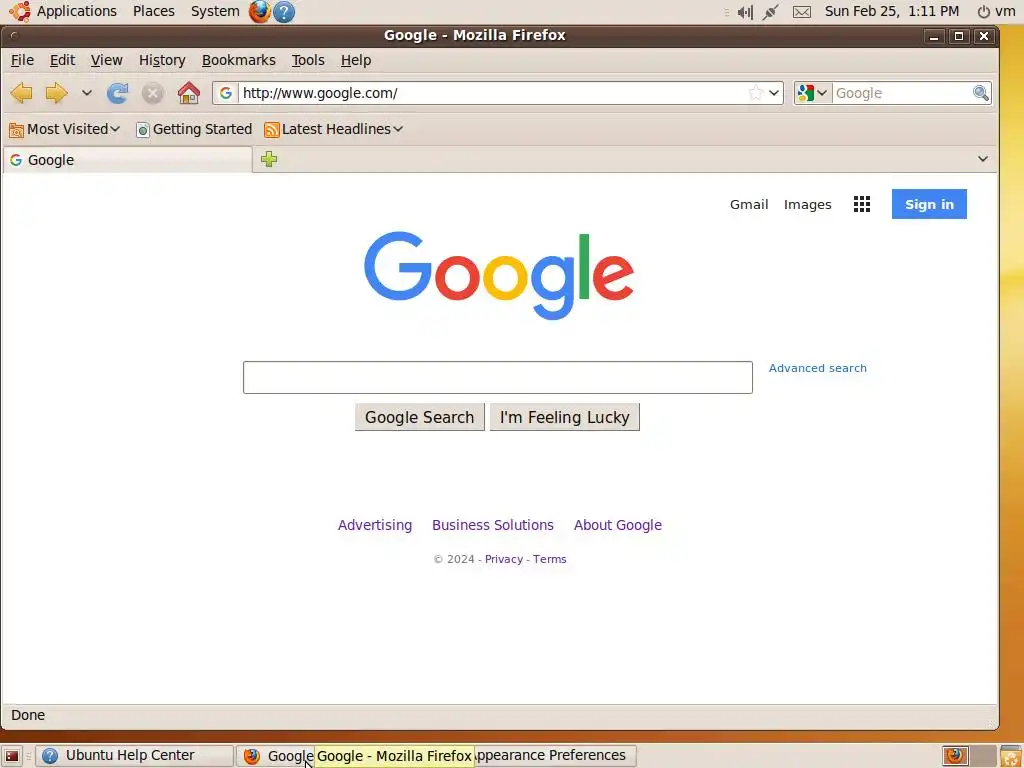This screenshot has height=768, width=1024.
Task: Click the network connection icon in the panel
Action: (771, 12)
